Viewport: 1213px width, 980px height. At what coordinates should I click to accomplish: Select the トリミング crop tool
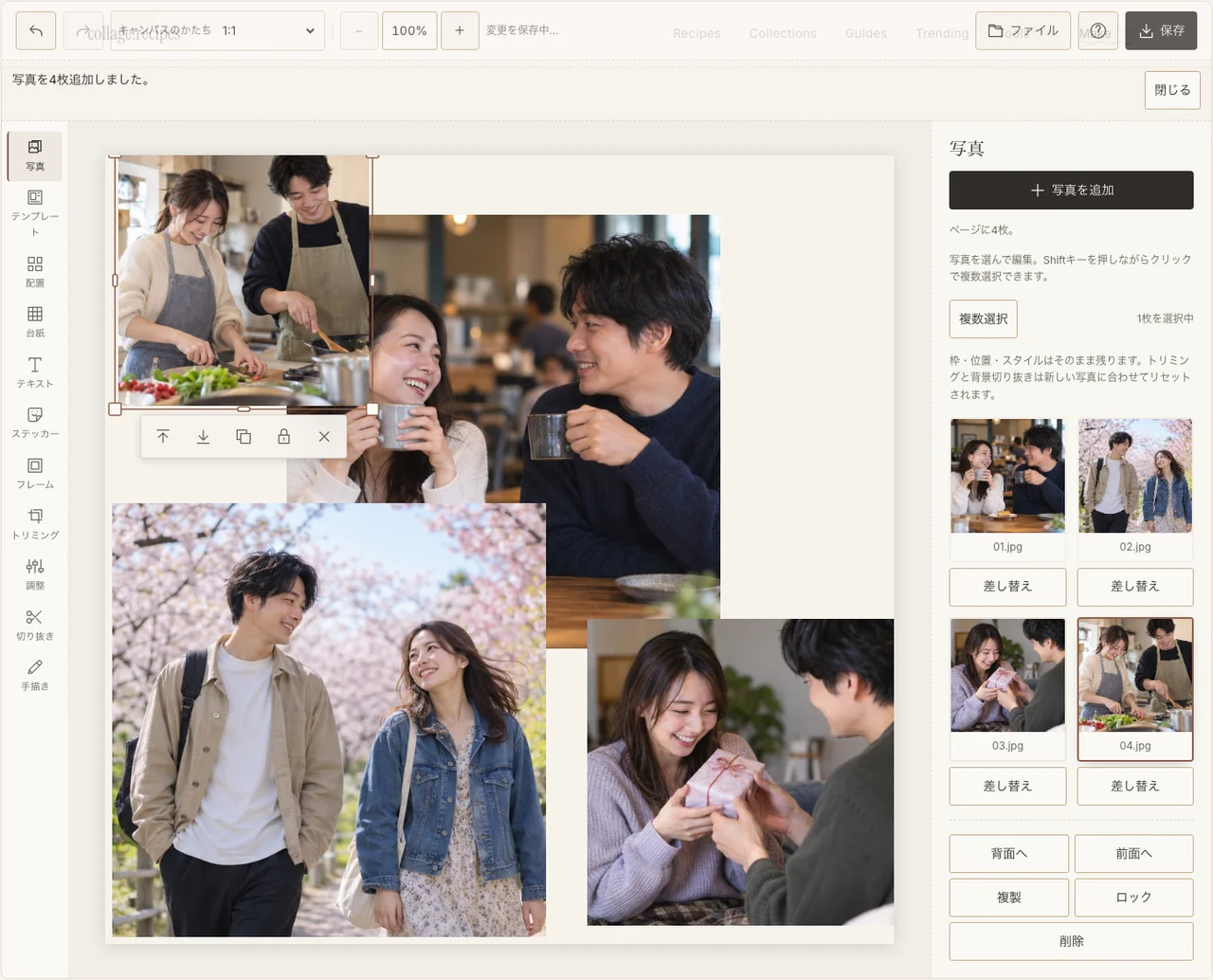point(35,523)
